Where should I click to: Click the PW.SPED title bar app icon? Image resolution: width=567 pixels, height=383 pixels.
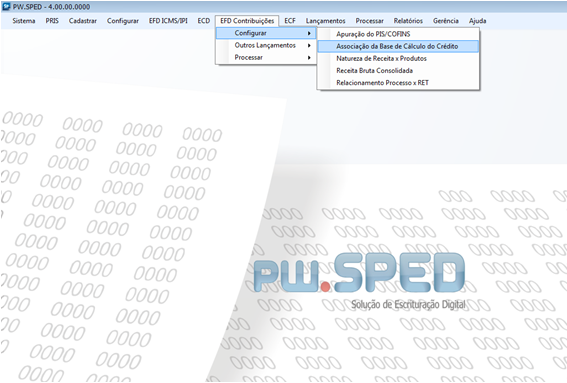pyautogui.click(x=7, y=7)
